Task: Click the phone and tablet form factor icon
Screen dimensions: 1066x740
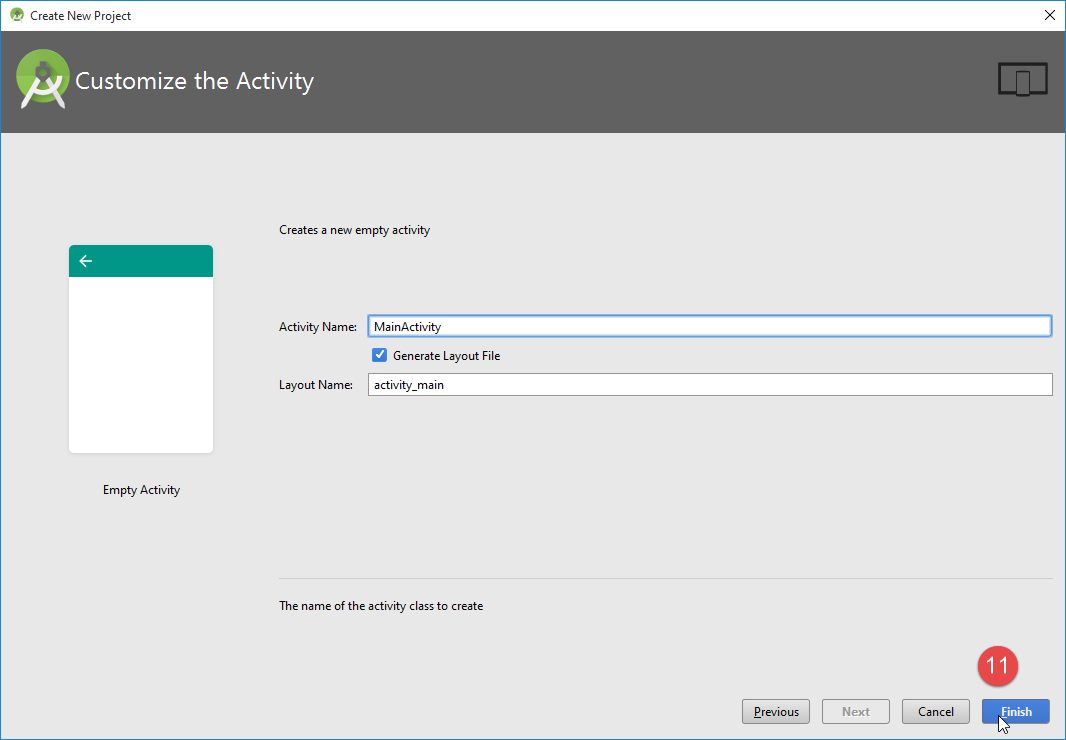Action: (x=1022, y=80)
